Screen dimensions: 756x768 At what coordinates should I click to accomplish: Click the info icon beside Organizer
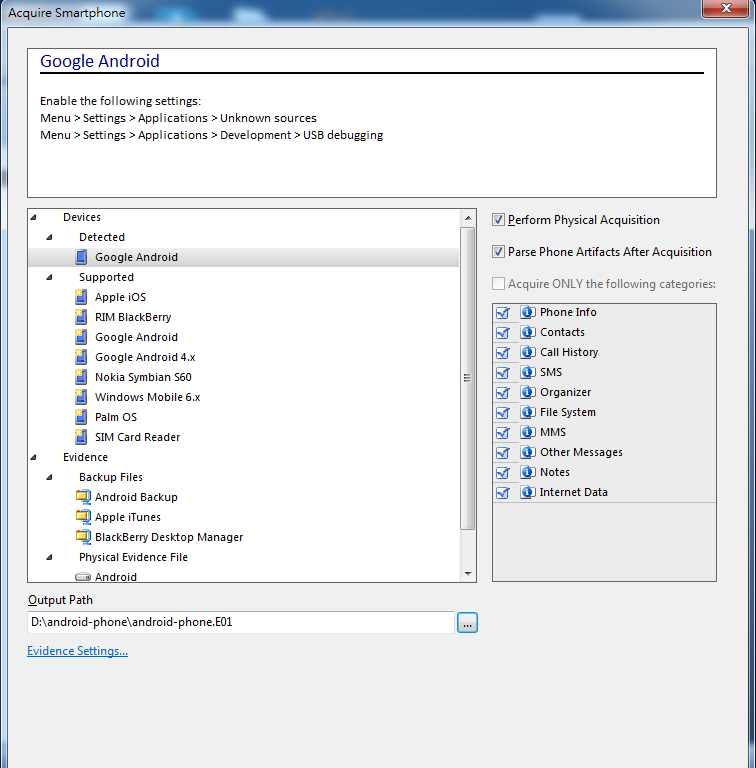pos(527,392)
